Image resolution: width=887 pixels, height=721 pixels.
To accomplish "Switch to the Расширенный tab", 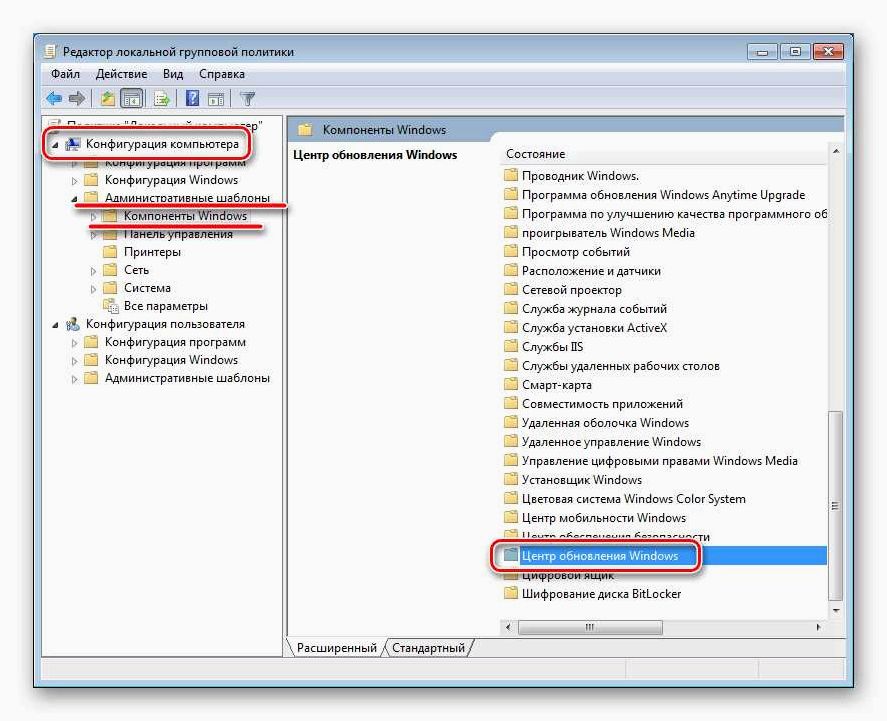I will pos(337,648).
